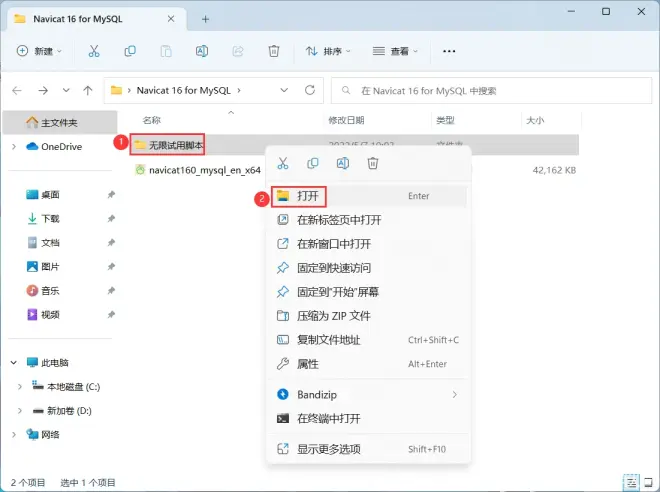Open 音乐 quick access folder

click(43, 290)
